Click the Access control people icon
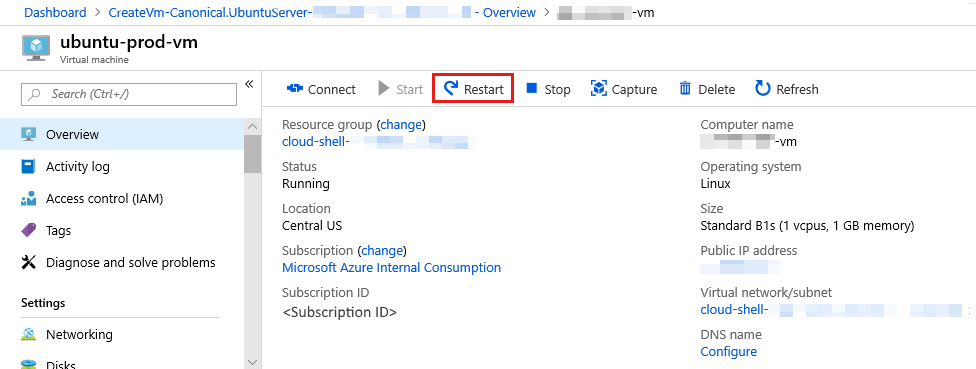This screenshot has width=976, height=369. 29,199
